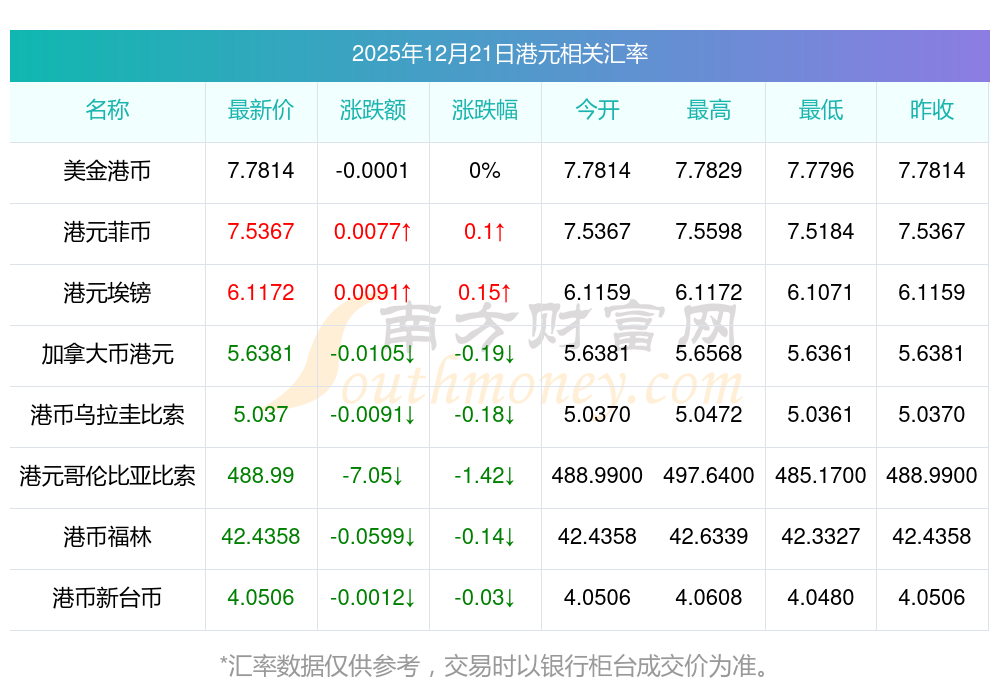Select the 最新价 column header
Image resolution: width=1000 pixels, height=697 pixels.
tap(261, 110)
